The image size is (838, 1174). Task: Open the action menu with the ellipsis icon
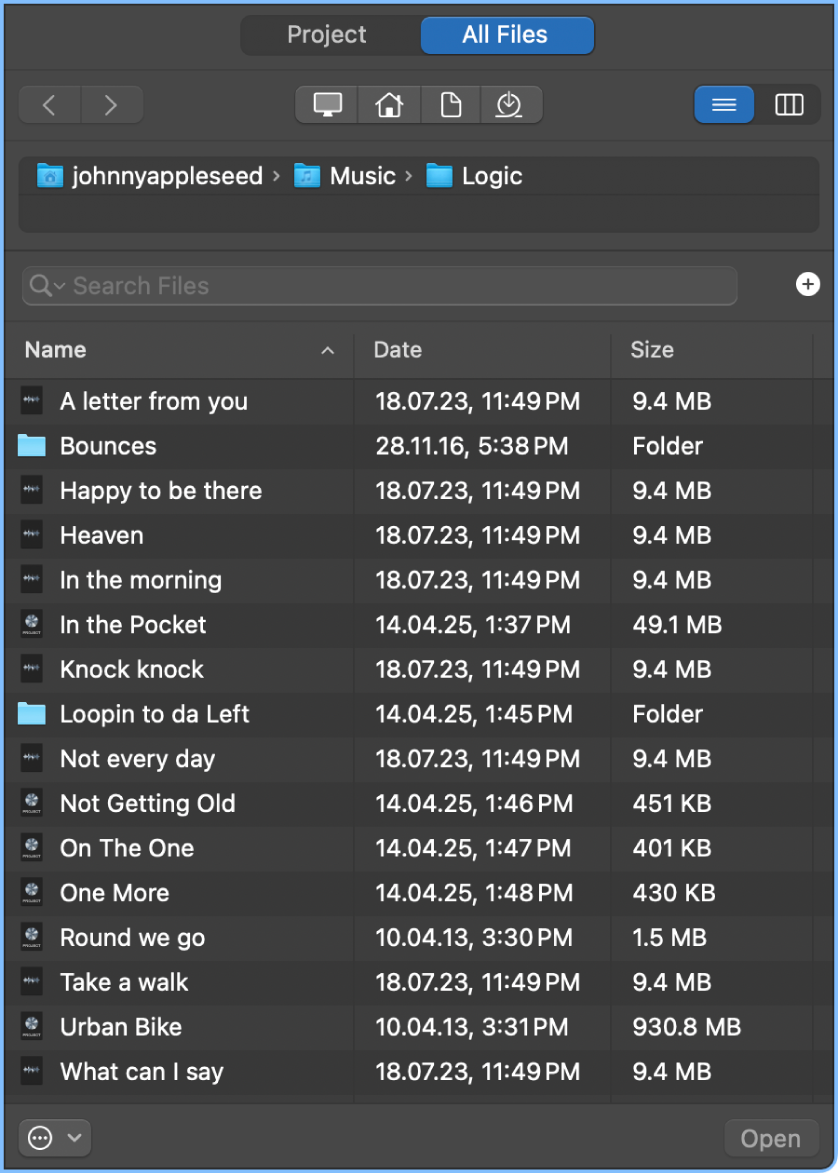(x=41, y=1137)
